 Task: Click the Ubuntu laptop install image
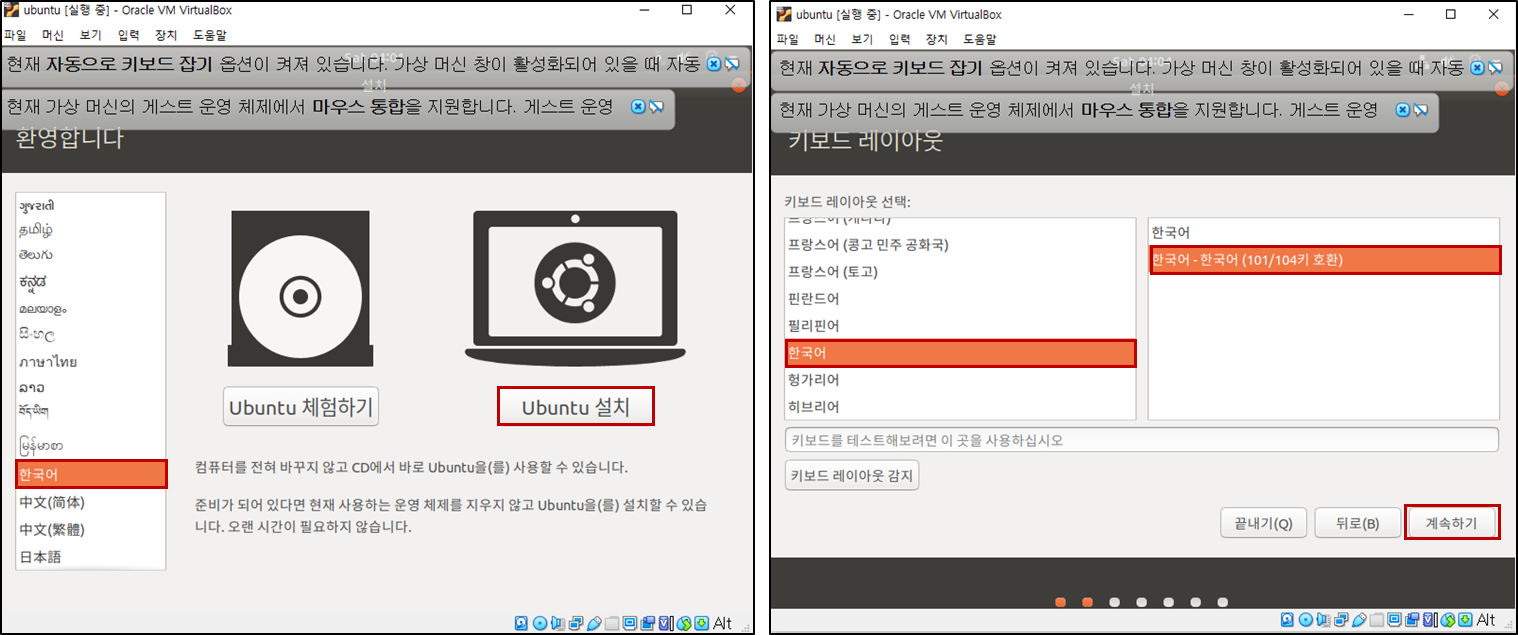tap(575, 288)
